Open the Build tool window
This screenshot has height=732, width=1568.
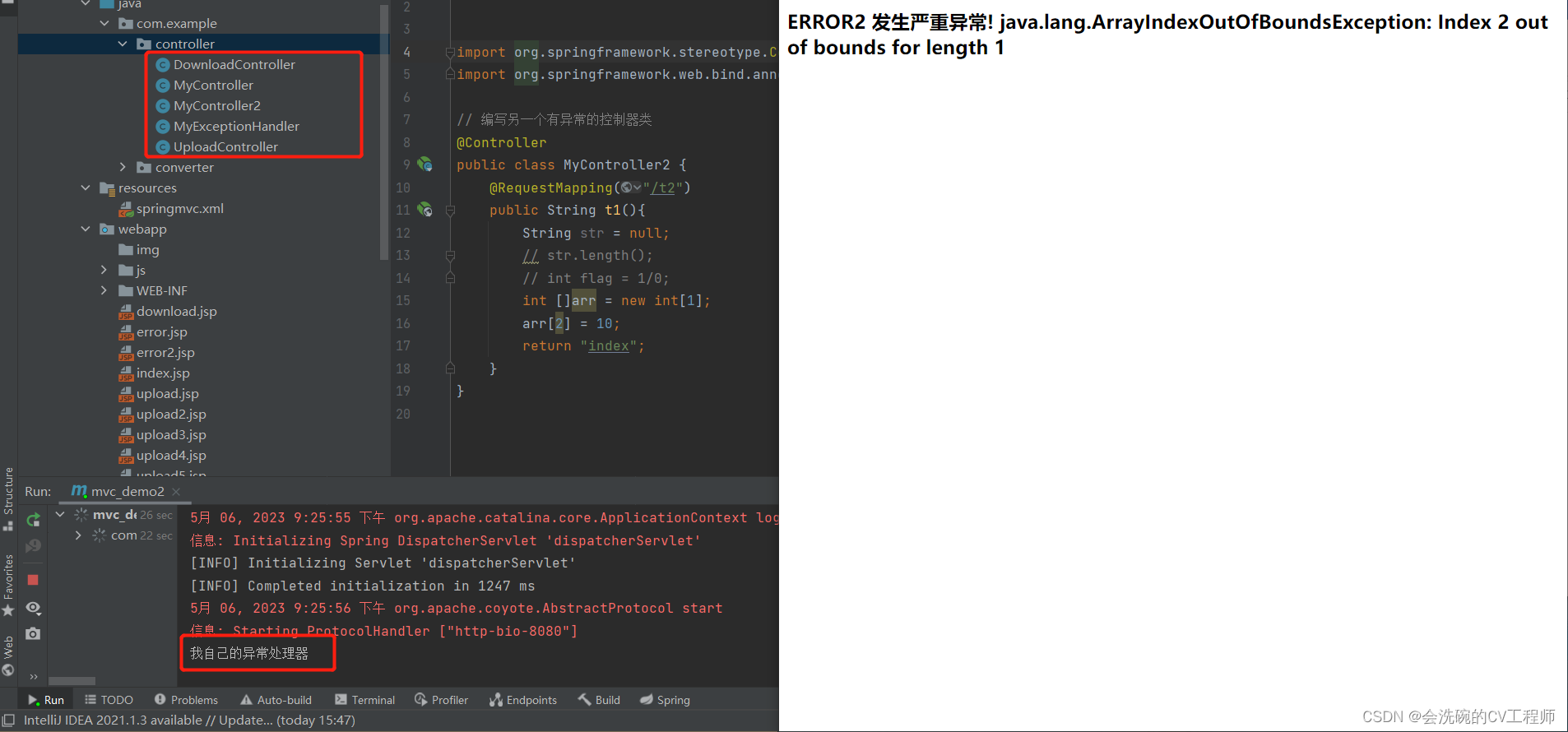599,700
